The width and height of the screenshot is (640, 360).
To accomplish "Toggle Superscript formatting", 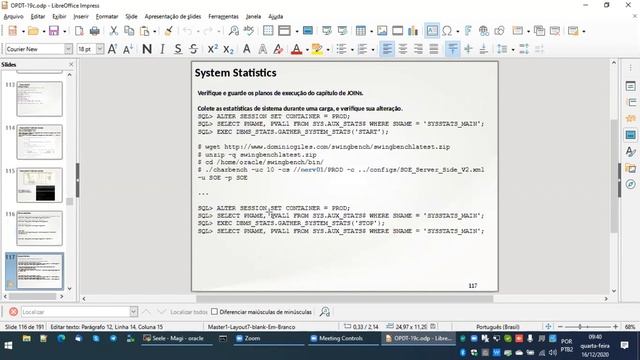I will tap(213, 49).
